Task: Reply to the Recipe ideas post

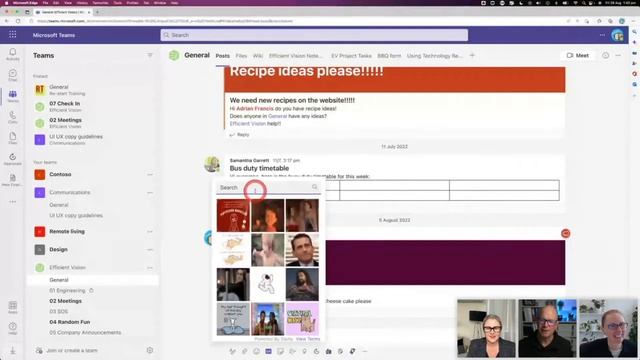Action: (x=239, y=135)
